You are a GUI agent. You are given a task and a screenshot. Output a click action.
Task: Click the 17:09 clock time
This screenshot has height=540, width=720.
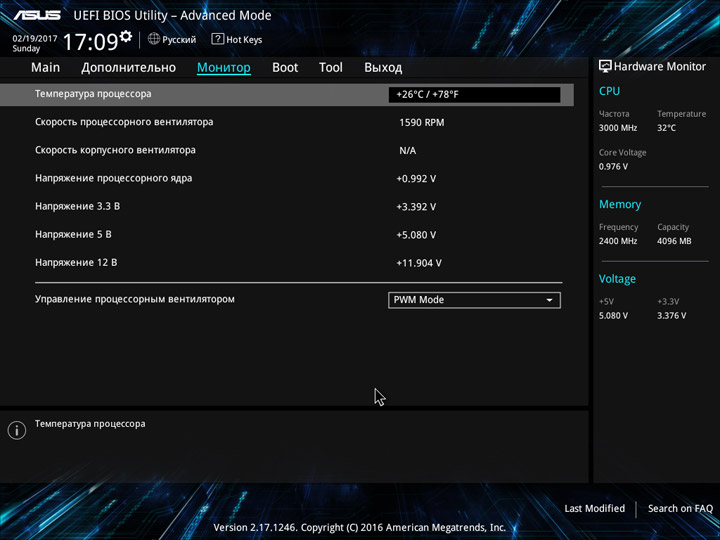(90, 42)
